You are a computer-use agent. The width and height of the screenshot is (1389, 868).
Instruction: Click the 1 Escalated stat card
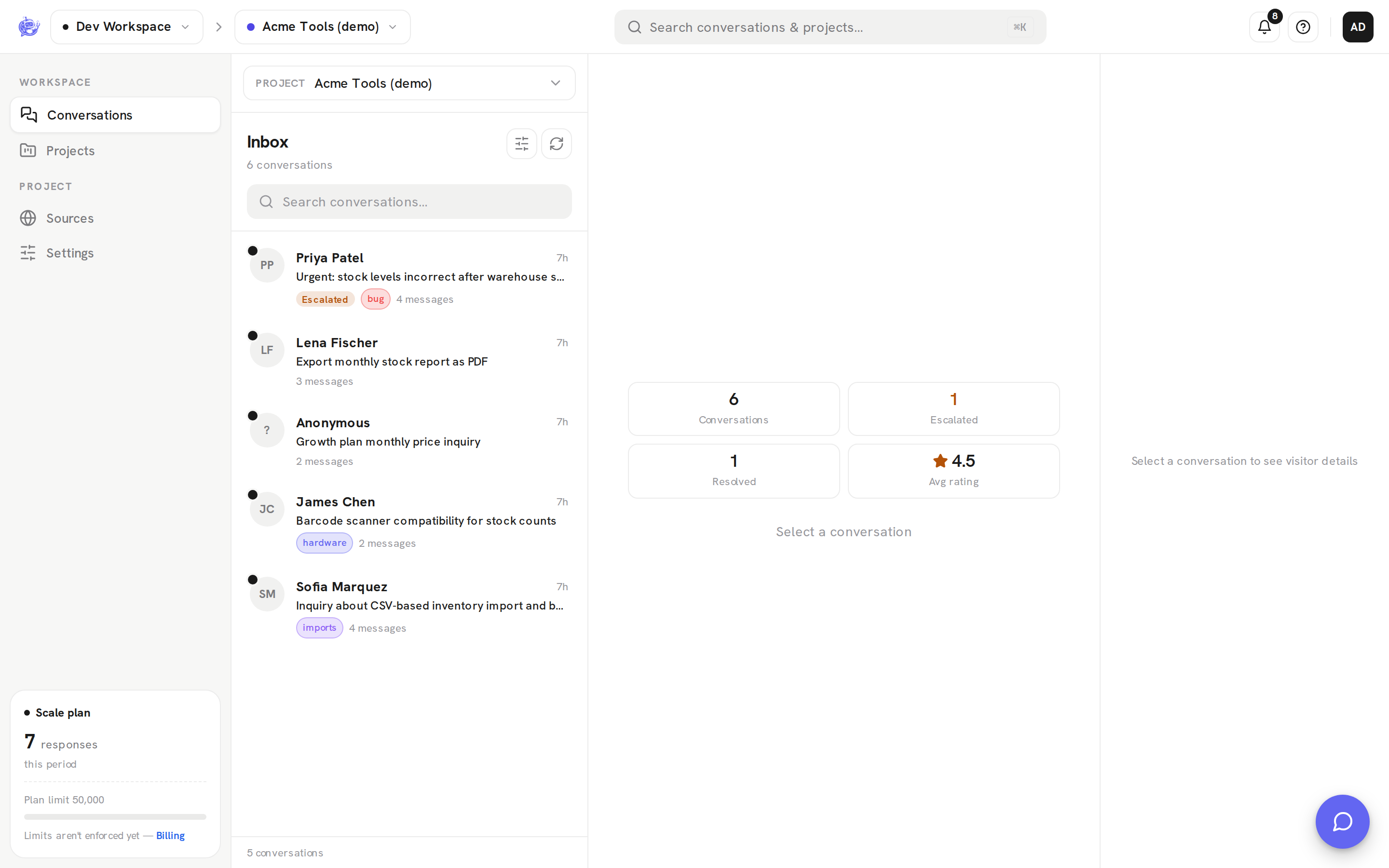pos(953,409)
